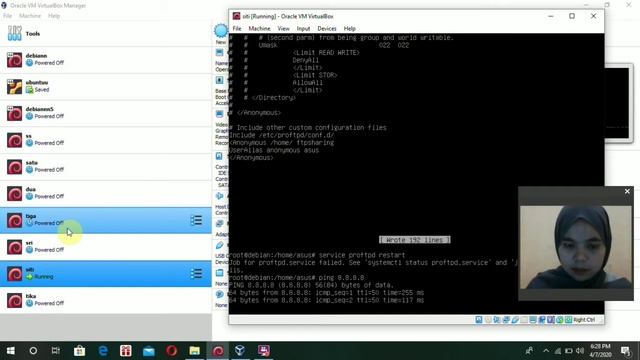Image resolution: width=640 pixels, height=360 pixels.
Task: Open the Help menu in VirtualBox Manager
Action: tap(54, 16)
